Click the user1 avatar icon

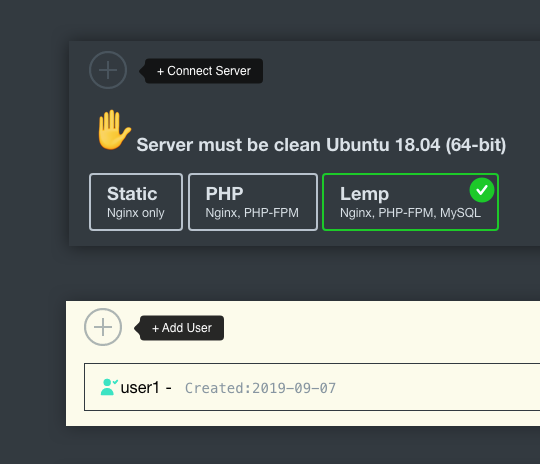109,387
